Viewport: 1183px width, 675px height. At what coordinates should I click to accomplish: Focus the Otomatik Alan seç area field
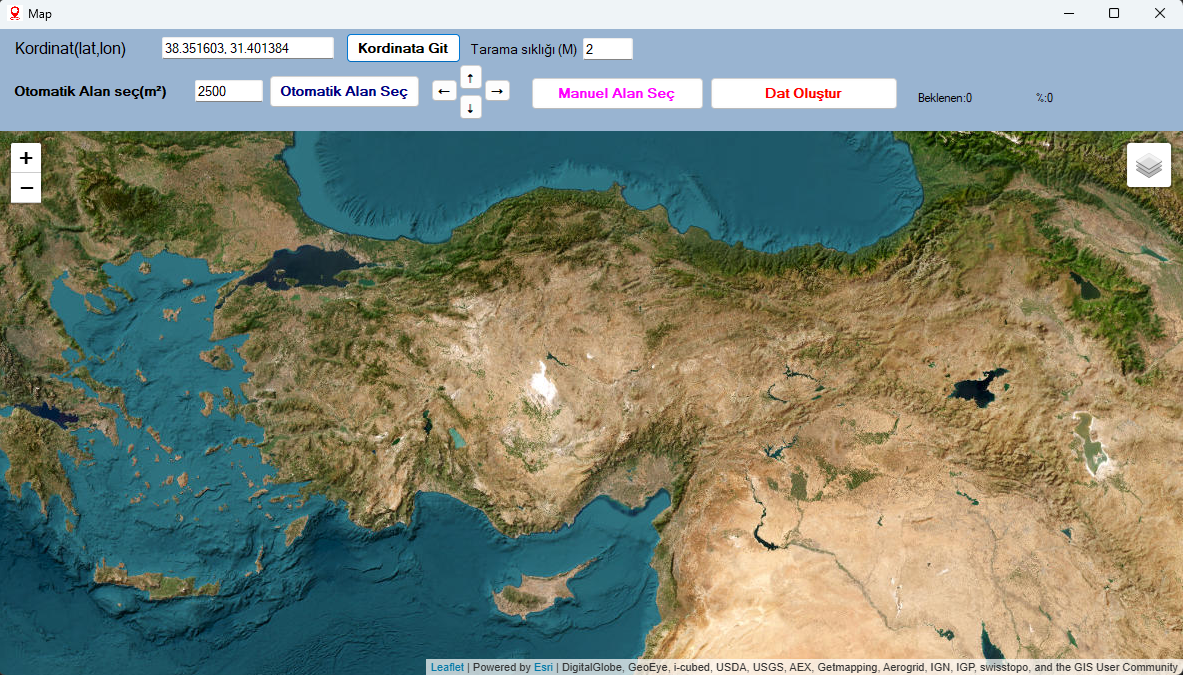click(228, 91)
